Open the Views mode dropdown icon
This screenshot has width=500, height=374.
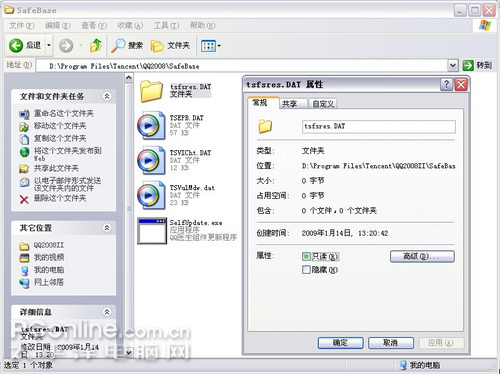pyautogui.click(x=211, y=46)
